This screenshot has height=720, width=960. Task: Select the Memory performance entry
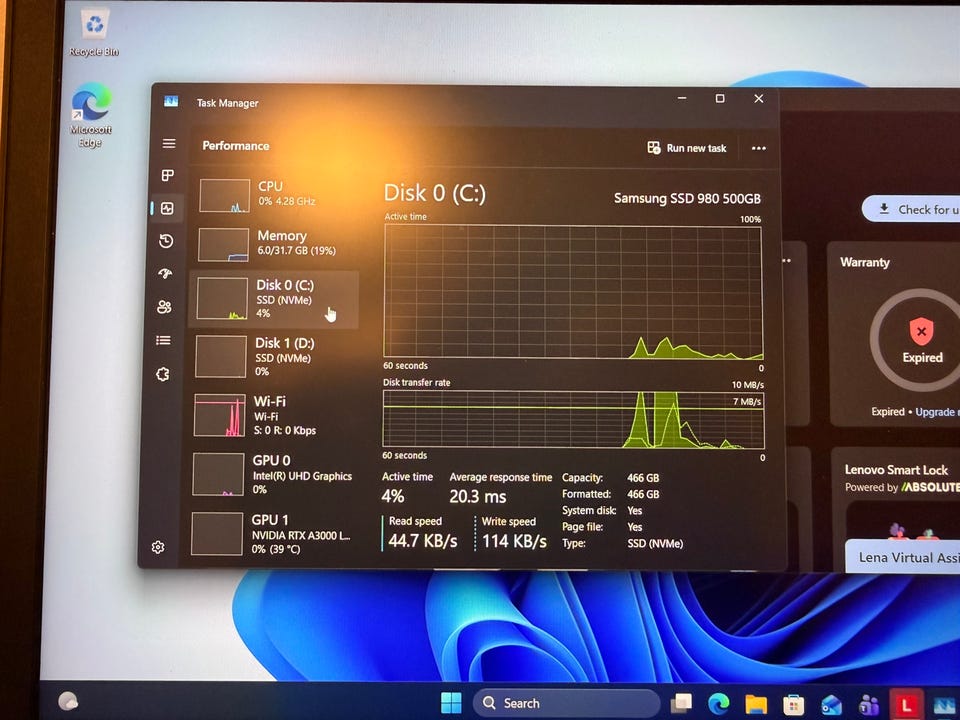274,244
